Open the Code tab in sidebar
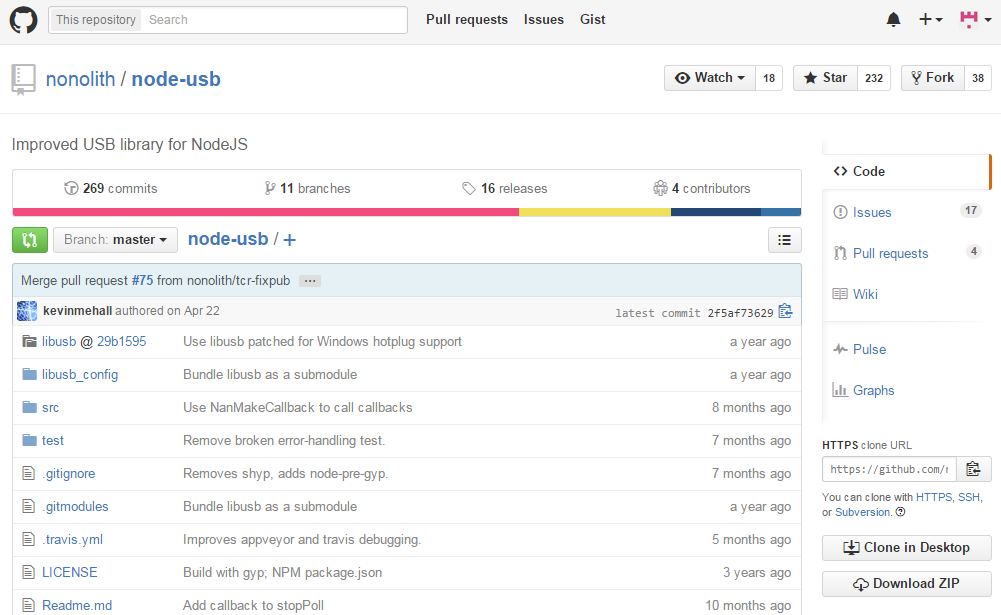The height and width of the screenshot is (615, 1001). point(907,171)
